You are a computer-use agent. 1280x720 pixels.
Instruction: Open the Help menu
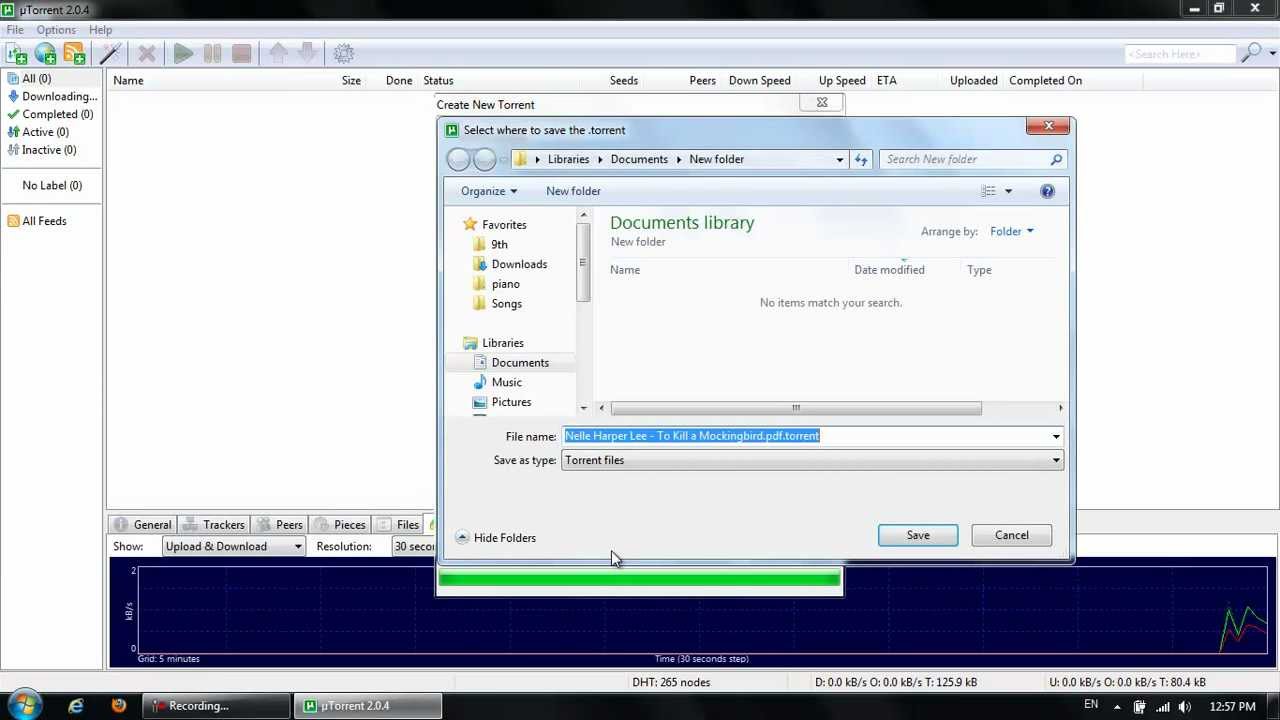point(100,30)
